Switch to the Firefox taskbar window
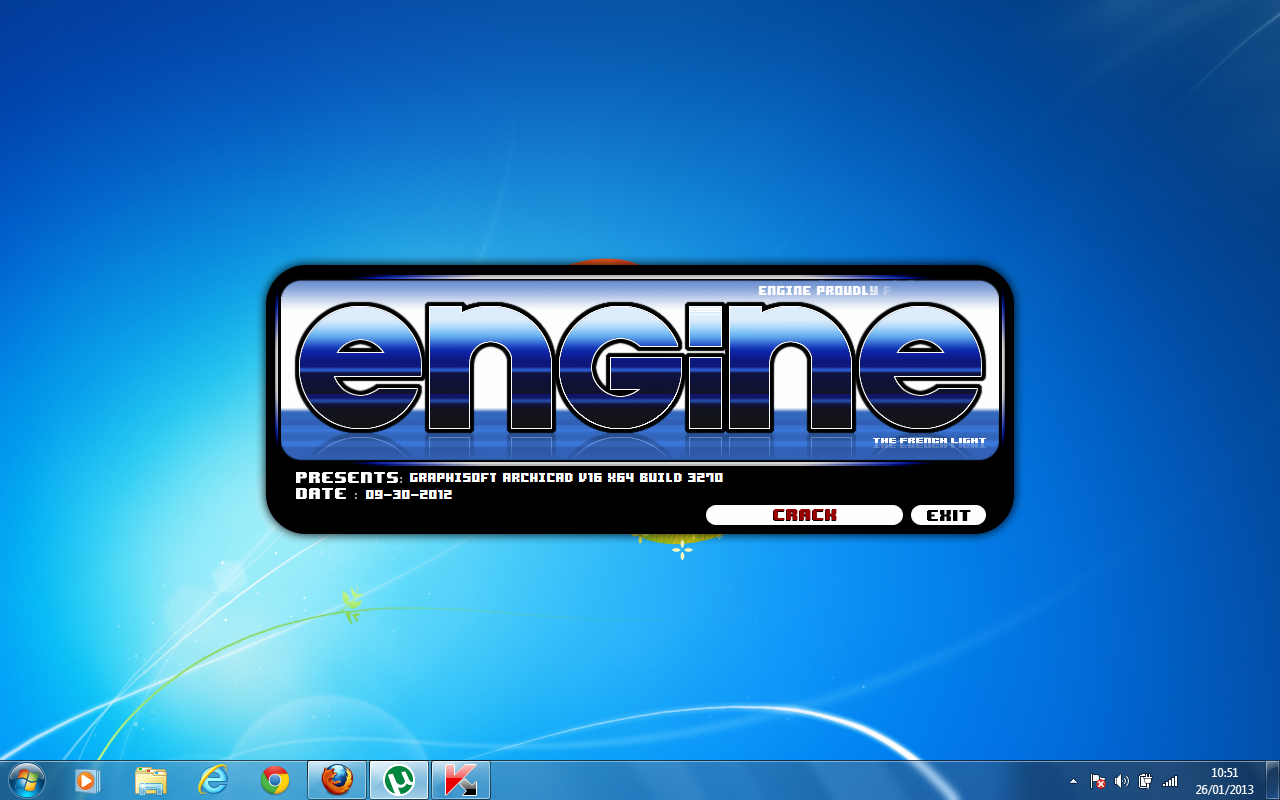The image size is (1280, 800). [337, 780]
